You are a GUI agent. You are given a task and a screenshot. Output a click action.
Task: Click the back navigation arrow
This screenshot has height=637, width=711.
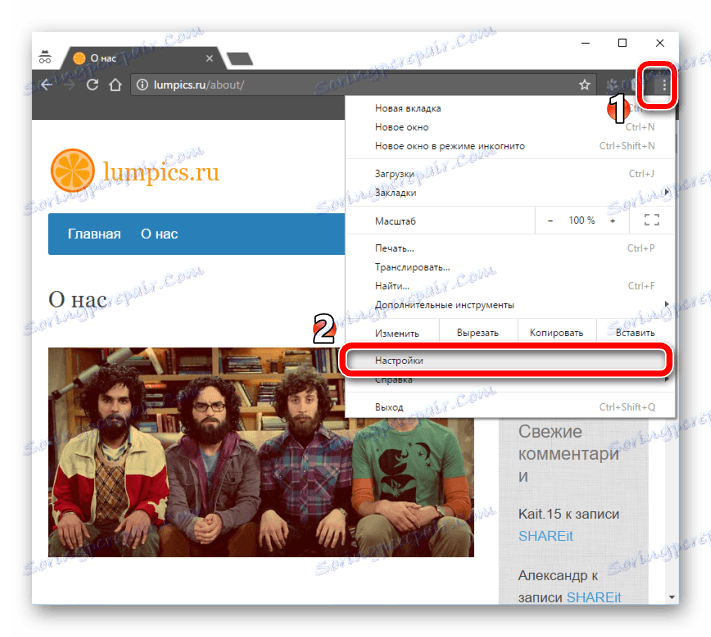click(x=47, y=85)
